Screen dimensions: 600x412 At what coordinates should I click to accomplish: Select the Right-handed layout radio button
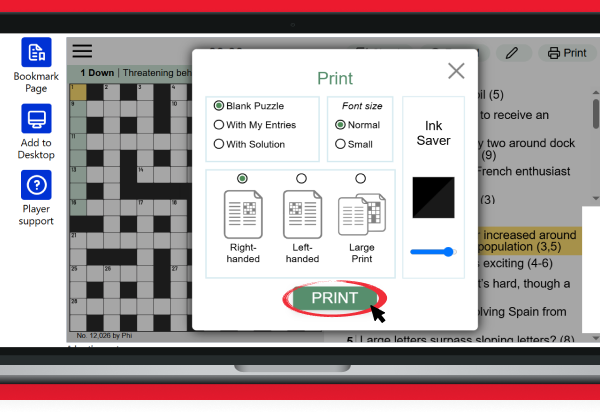click(242, 178)
